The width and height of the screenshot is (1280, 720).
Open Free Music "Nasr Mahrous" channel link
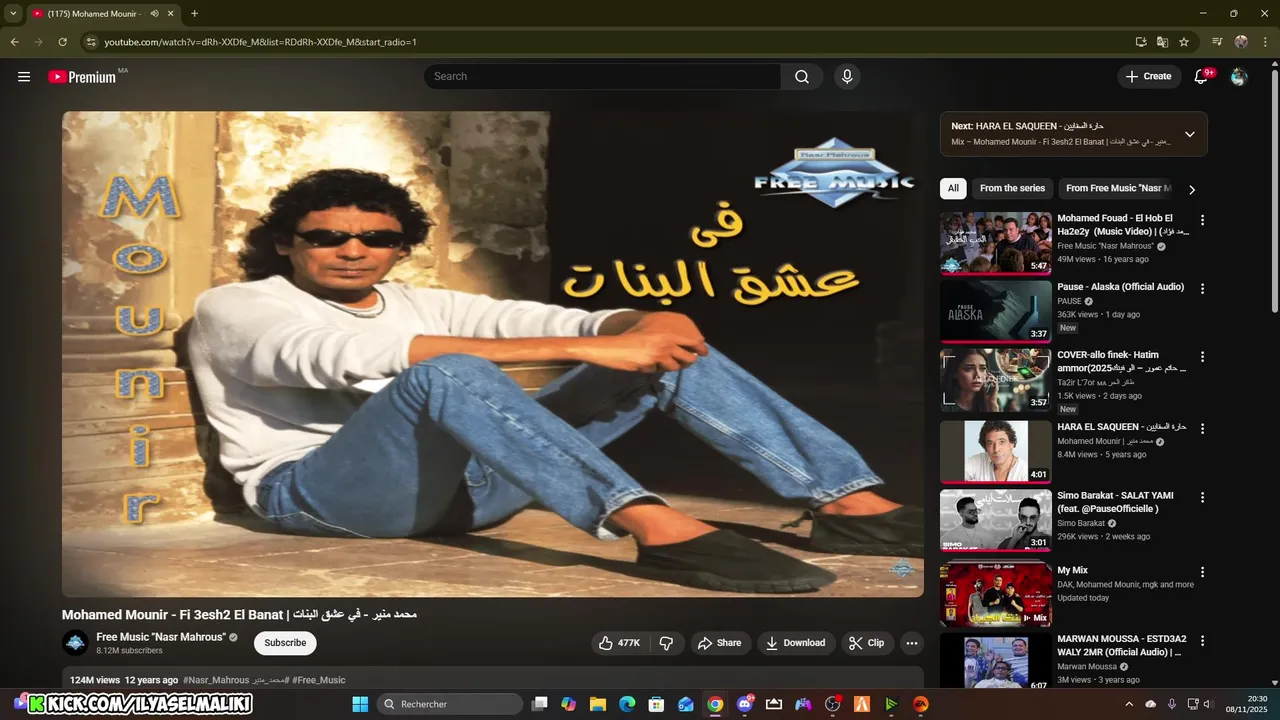[160, 637]
